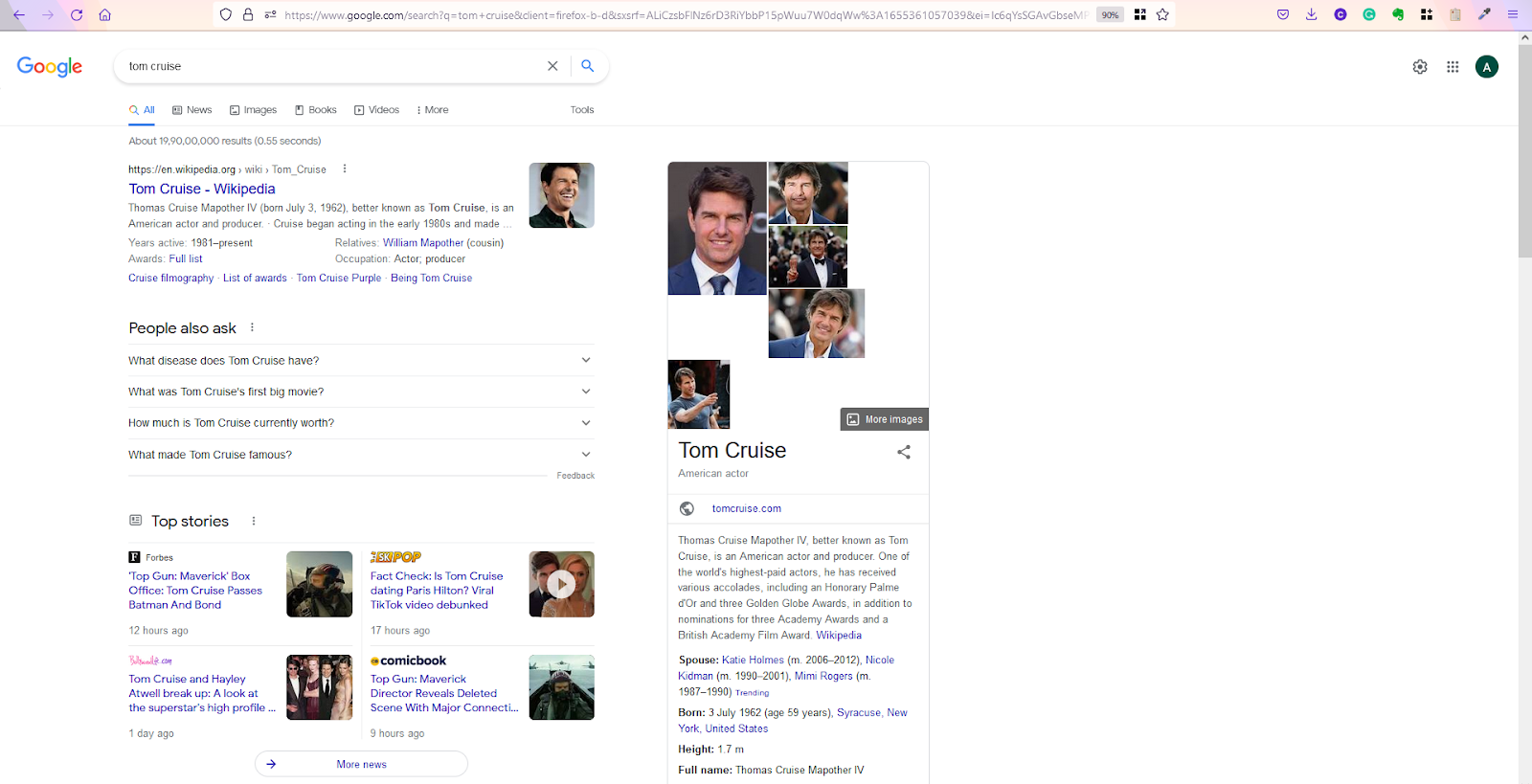The height and width of the screenshot is (784, 1532).
Task: Expand 'What was Tom Cruise's first big movie?'
Action: coord(360,392)
